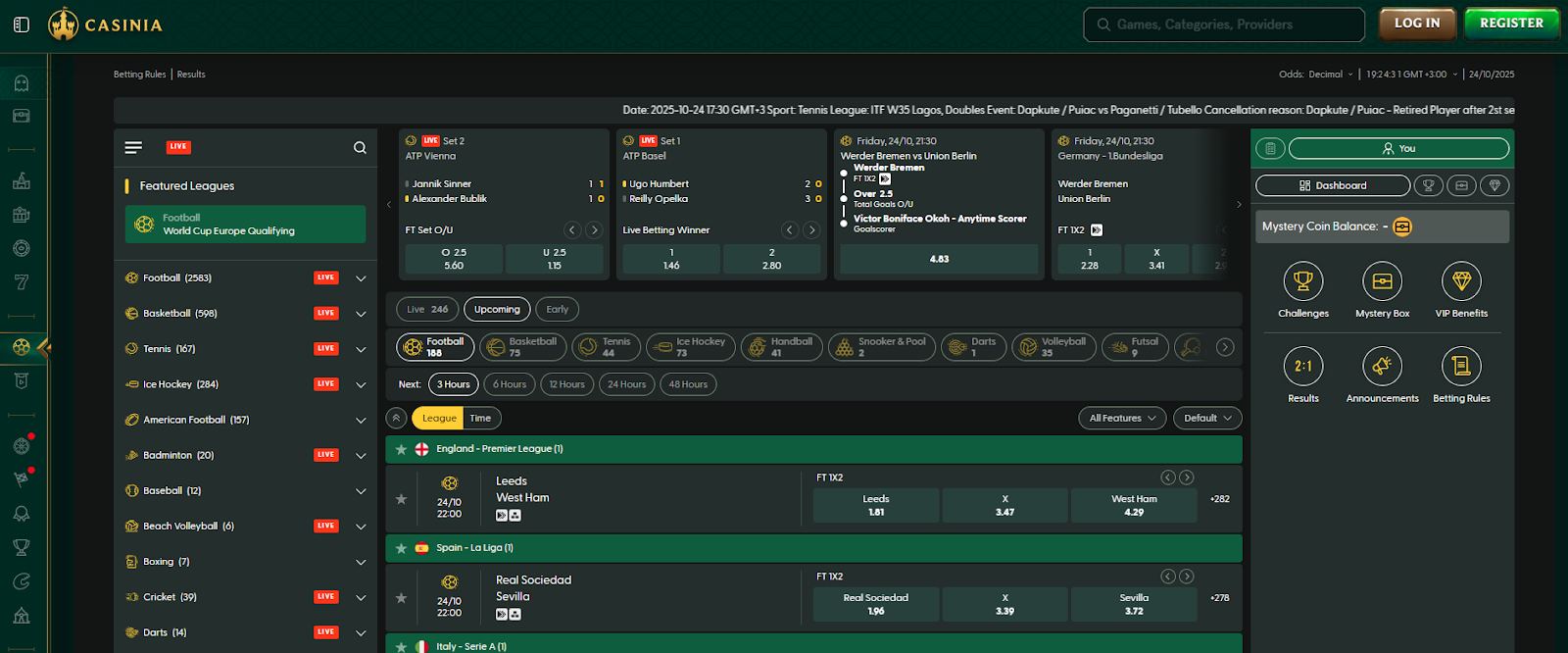Toggle Football LIVE badge in sports list
The height and width of the screenshot is (653, 1568).
pyautogui.click(x=326, y=277)
